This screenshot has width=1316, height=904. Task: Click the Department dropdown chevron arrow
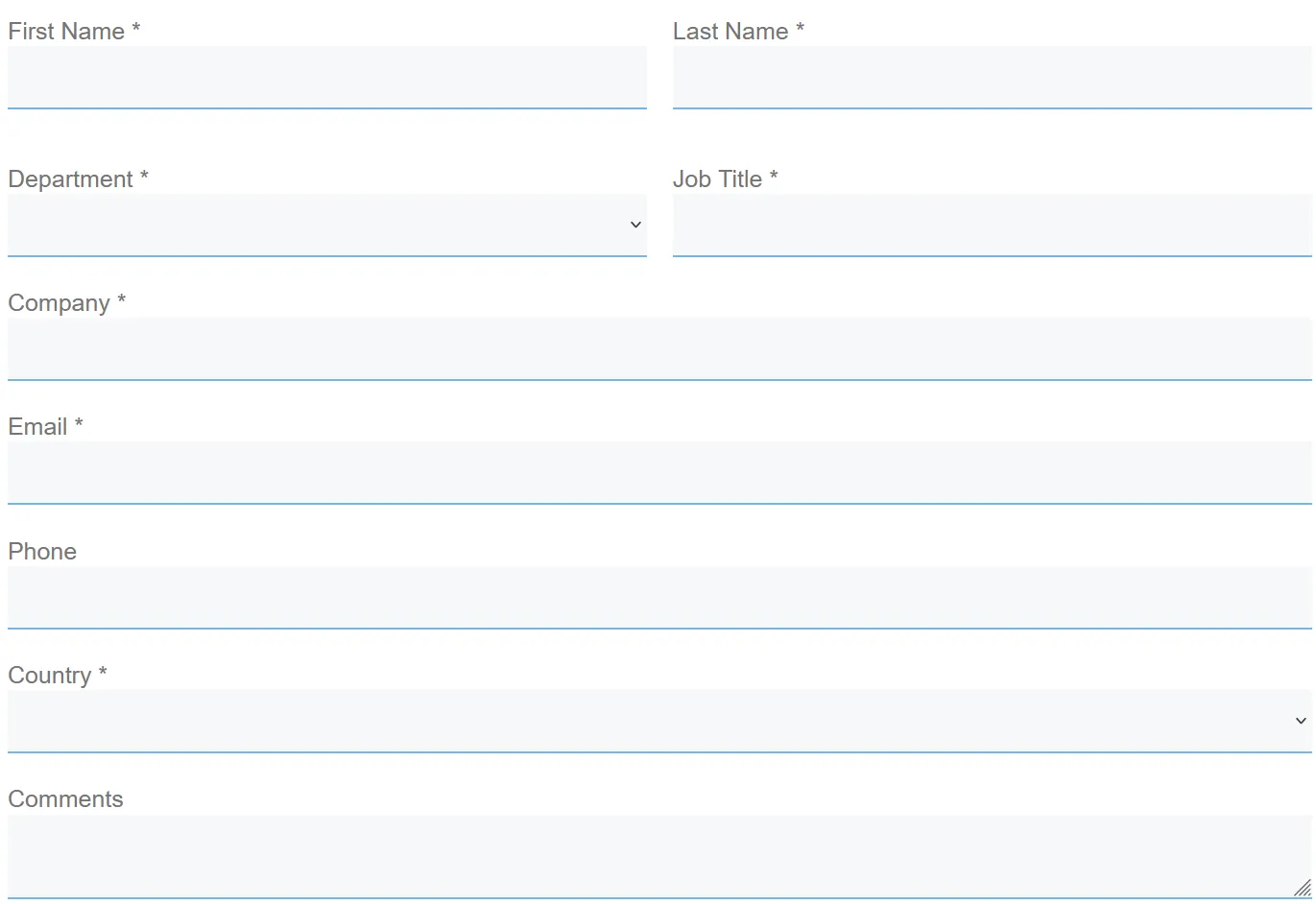point(635,225)
